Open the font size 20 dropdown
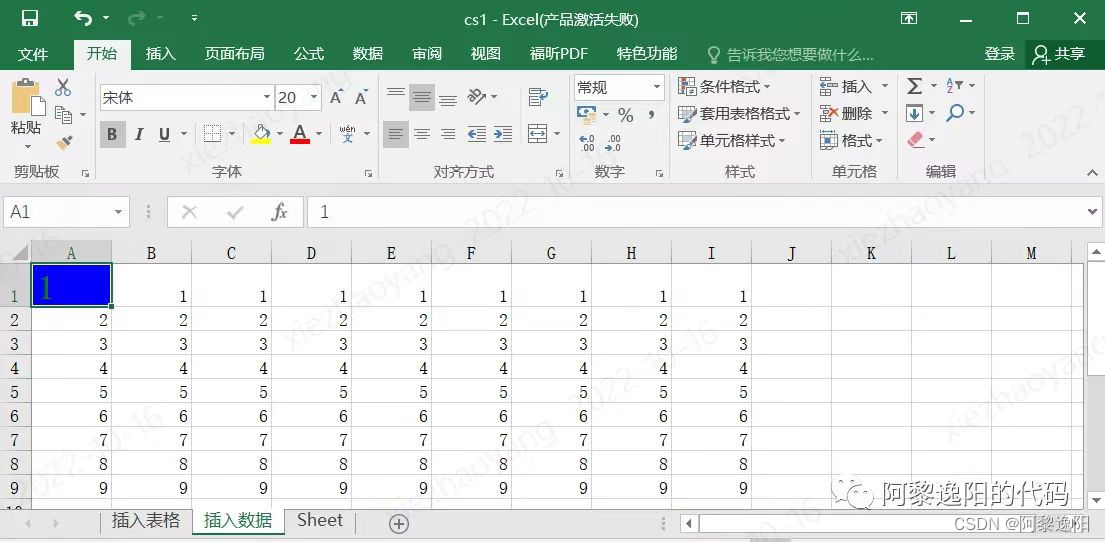This screenshot has height=542, width=1105. pyautogui.click(x=314, y=97)
